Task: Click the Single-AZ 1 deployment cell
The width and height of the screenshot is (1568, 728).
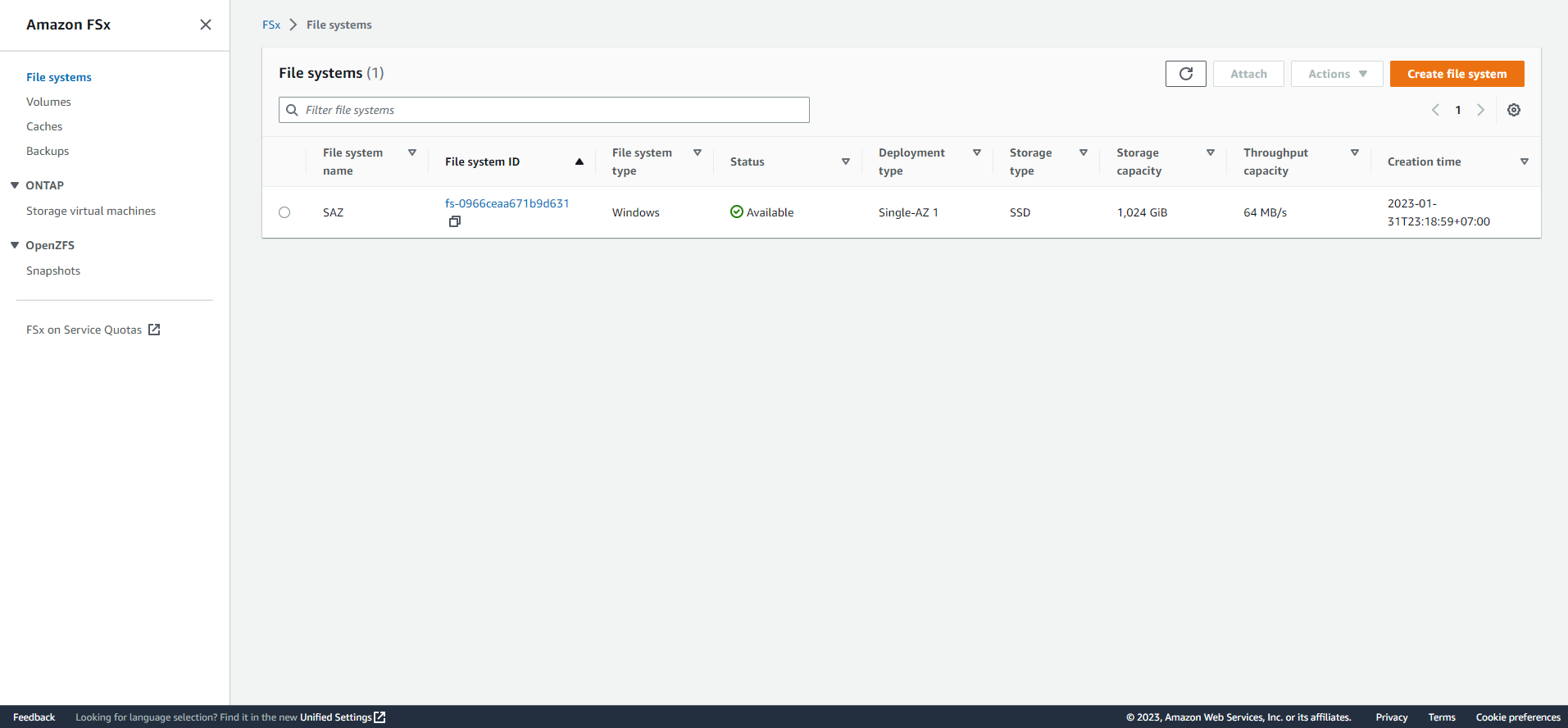Action: coord(908,212)
